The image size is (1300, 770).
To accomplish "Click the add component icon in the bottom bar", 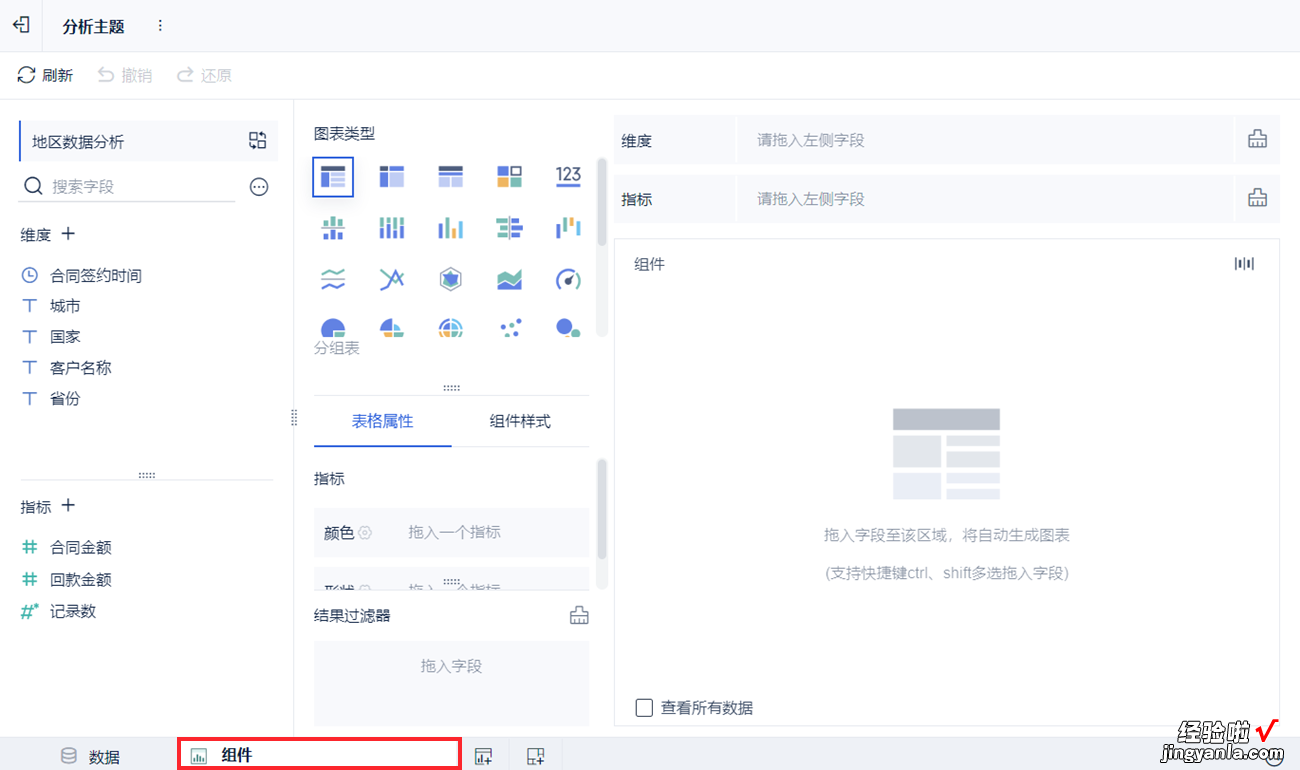I will (484, 756).
